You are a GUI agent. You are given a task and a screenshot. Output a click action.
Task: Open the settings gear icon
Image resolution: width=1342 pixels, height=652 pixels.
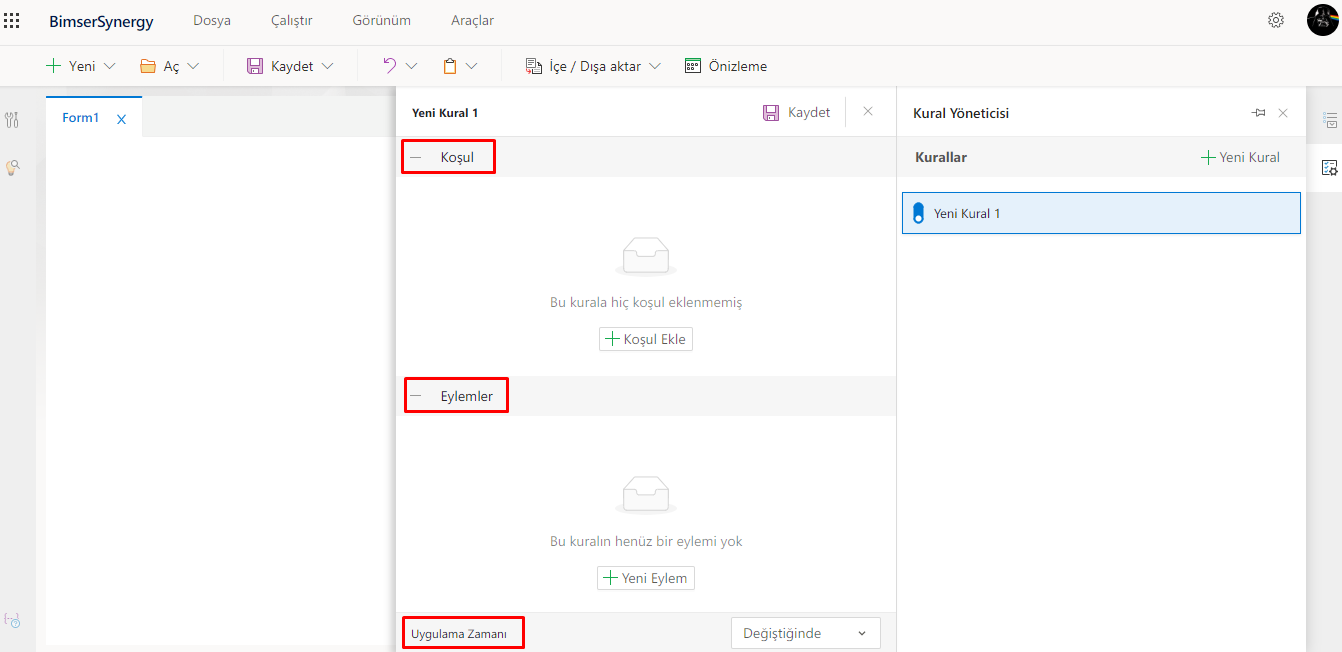pyautogui.click(x=1276, y=20)
